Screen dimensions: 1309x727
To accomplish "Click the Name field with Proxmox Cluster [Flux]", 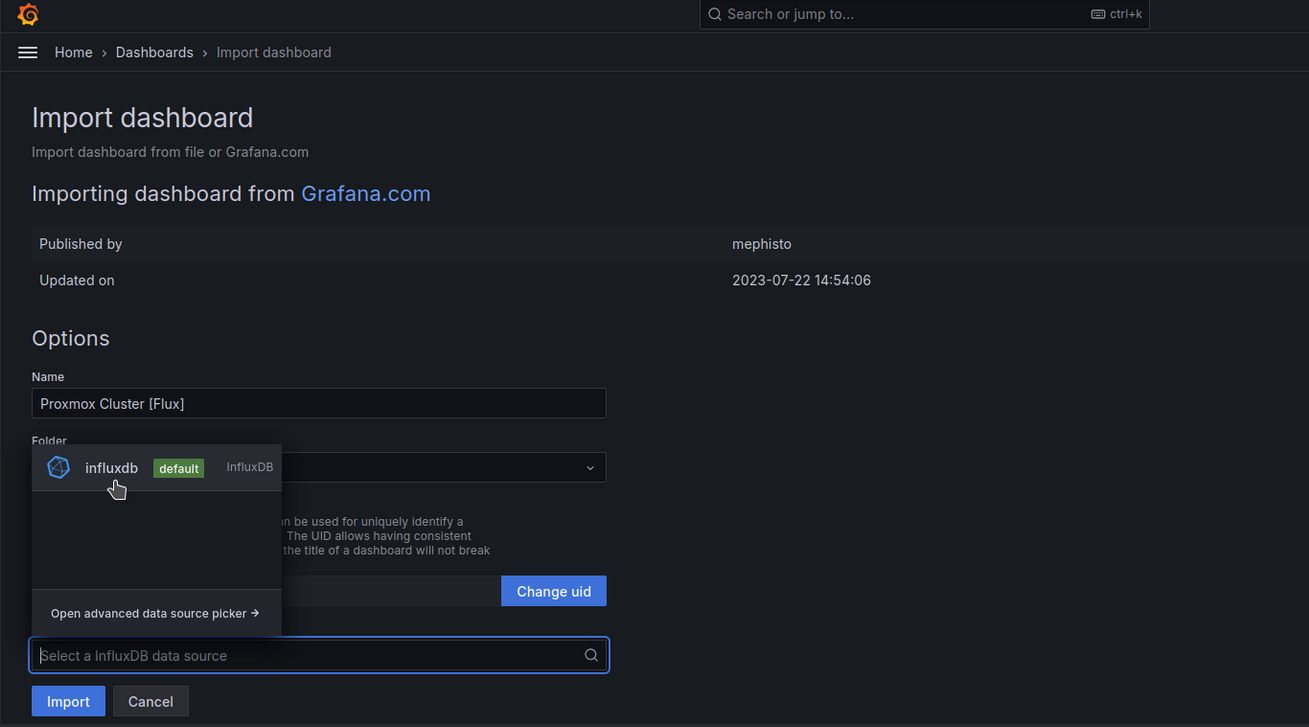I will click(318, 403).
